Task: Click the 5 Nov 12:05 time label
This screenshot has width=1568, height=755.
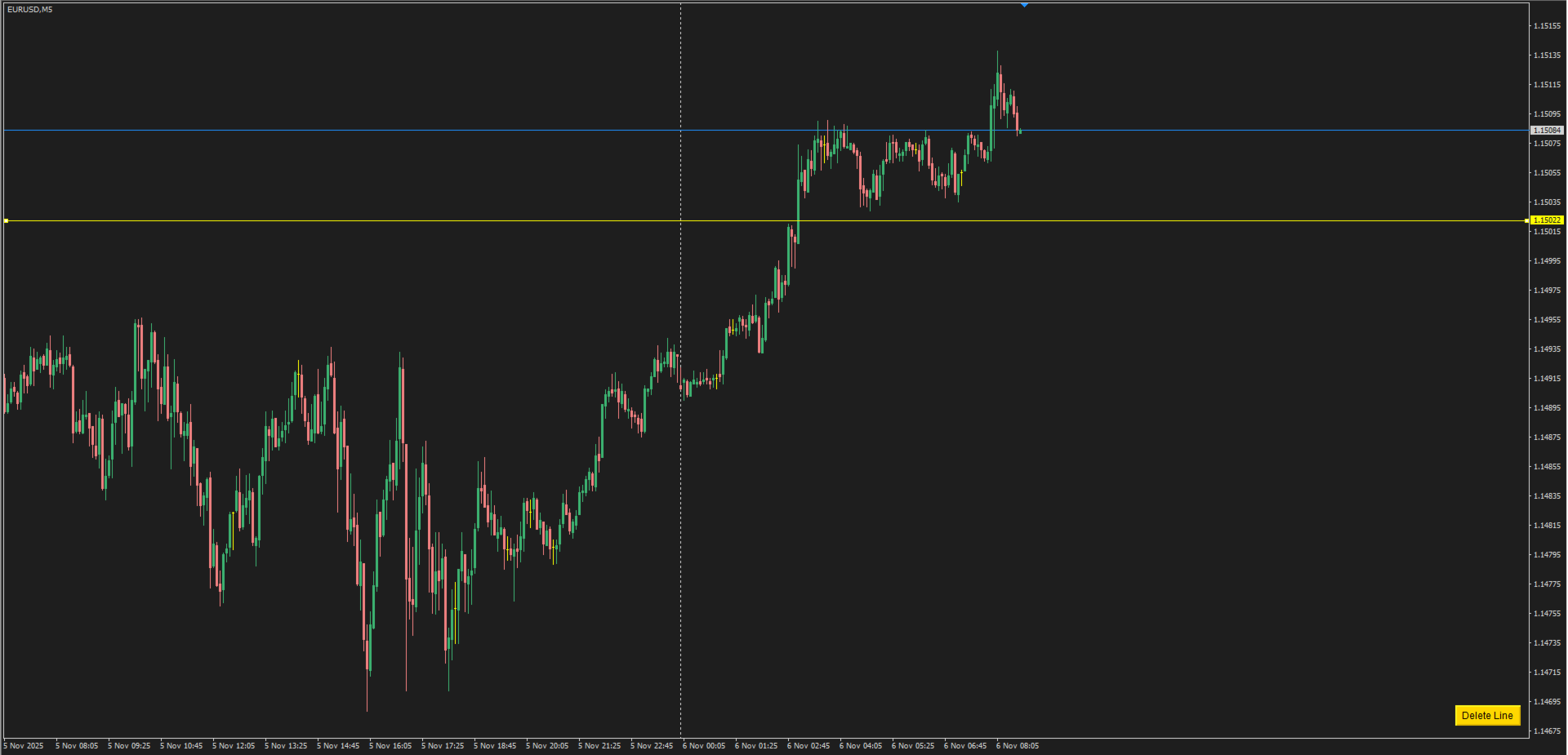Action: [234, 746]
